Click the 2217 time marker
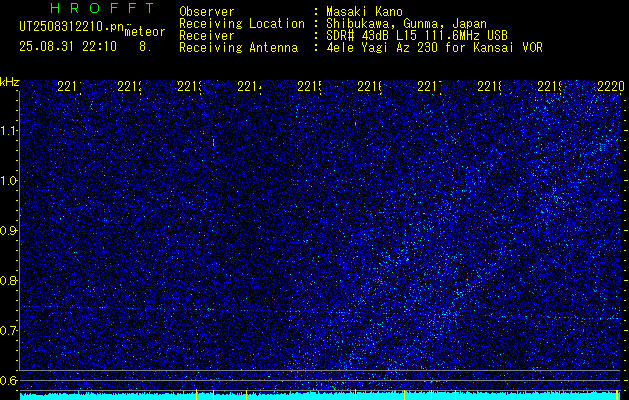The width and height of the screenshot is (629, 400). pos(430,86)
